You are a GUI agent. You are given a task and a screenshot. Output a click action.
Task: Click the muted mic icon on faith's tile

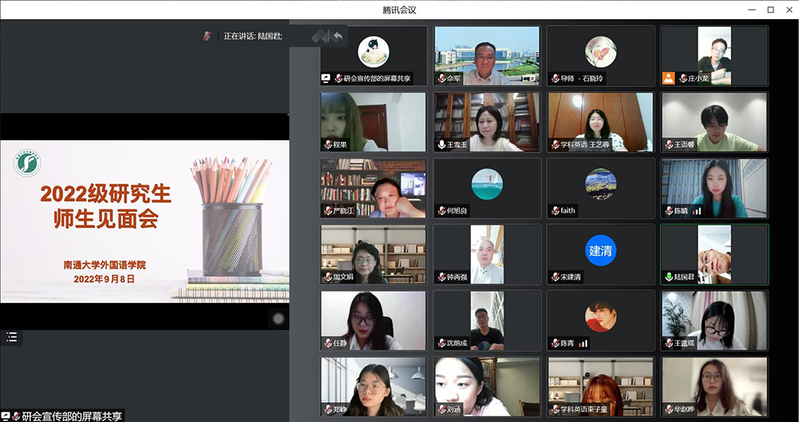click(x=554, y=211)
